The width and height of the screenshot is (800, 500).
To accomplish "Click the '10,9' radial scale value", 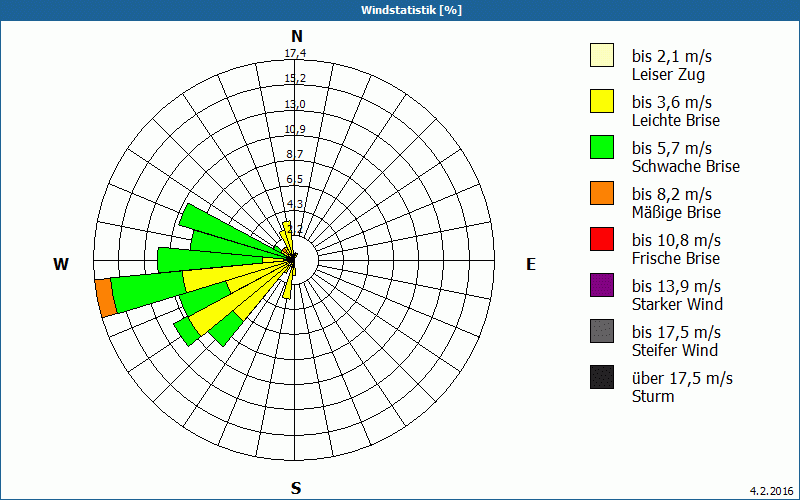I will [295, 129].
